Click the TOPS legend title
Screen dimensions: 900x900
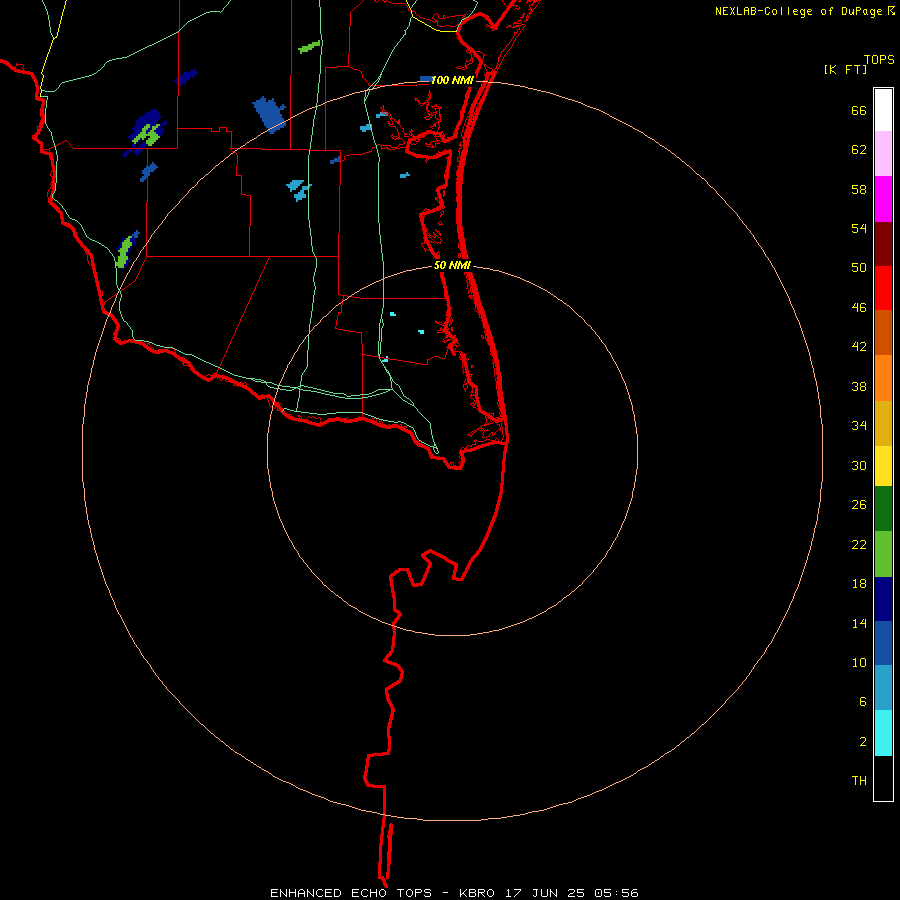click(x=879, y=59)
